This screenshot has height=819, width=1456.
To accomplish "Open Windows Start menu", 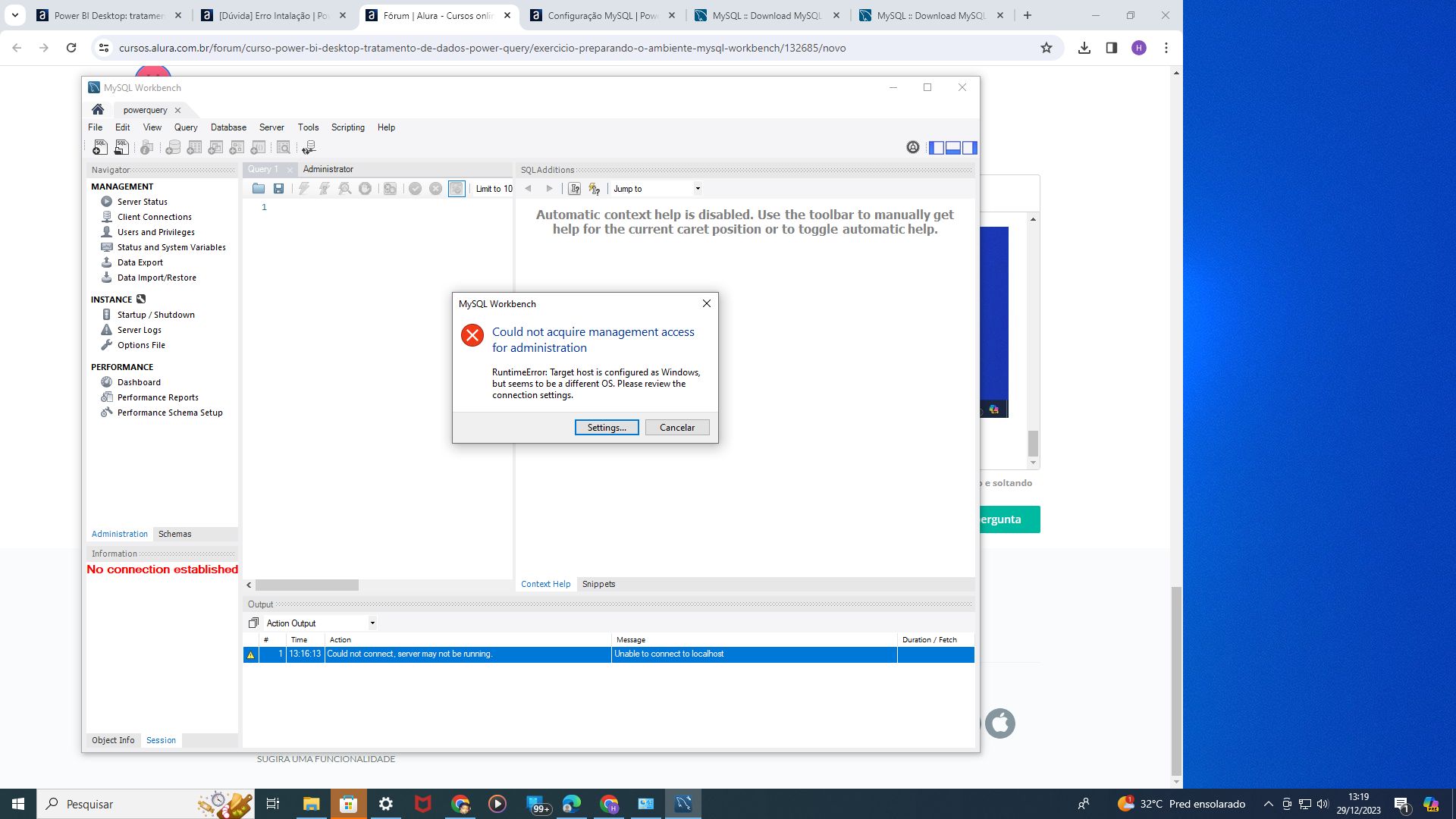I will coord(18,804).
